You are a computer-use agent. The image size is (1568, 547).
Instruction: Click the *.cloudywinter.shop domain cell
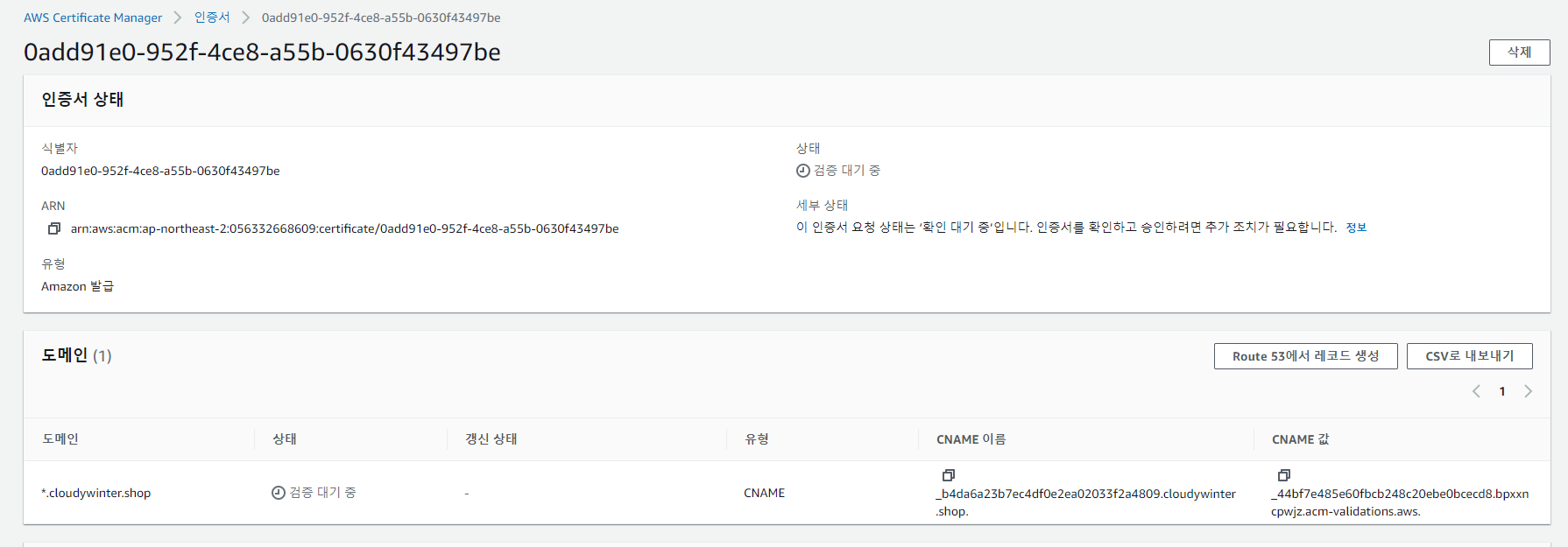(96, 493)
